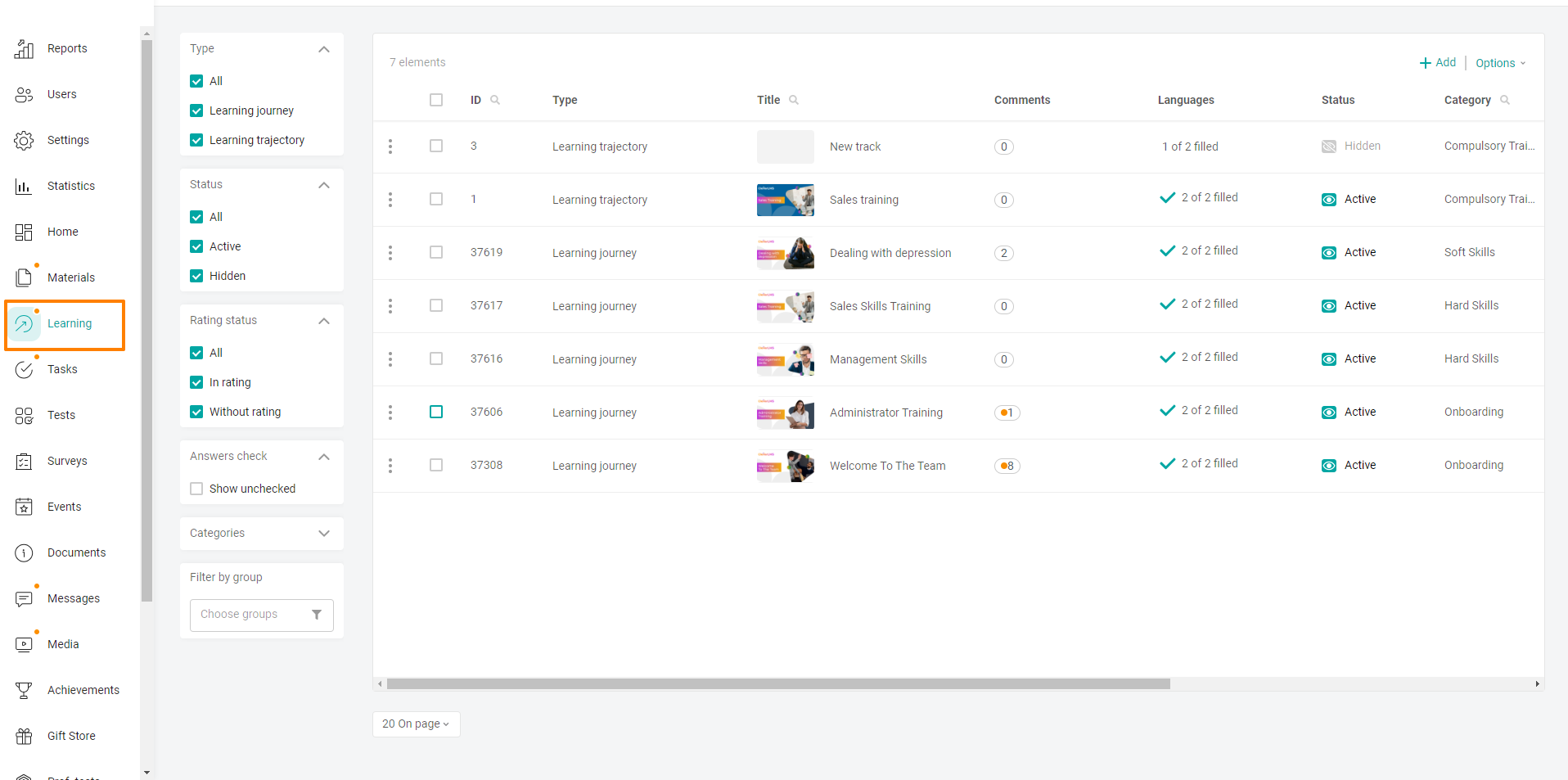Image resolution: width=1568 pixels, height=780 pixels.
Task: Open the Tests icon in sidebar
Action: [24, 416]
